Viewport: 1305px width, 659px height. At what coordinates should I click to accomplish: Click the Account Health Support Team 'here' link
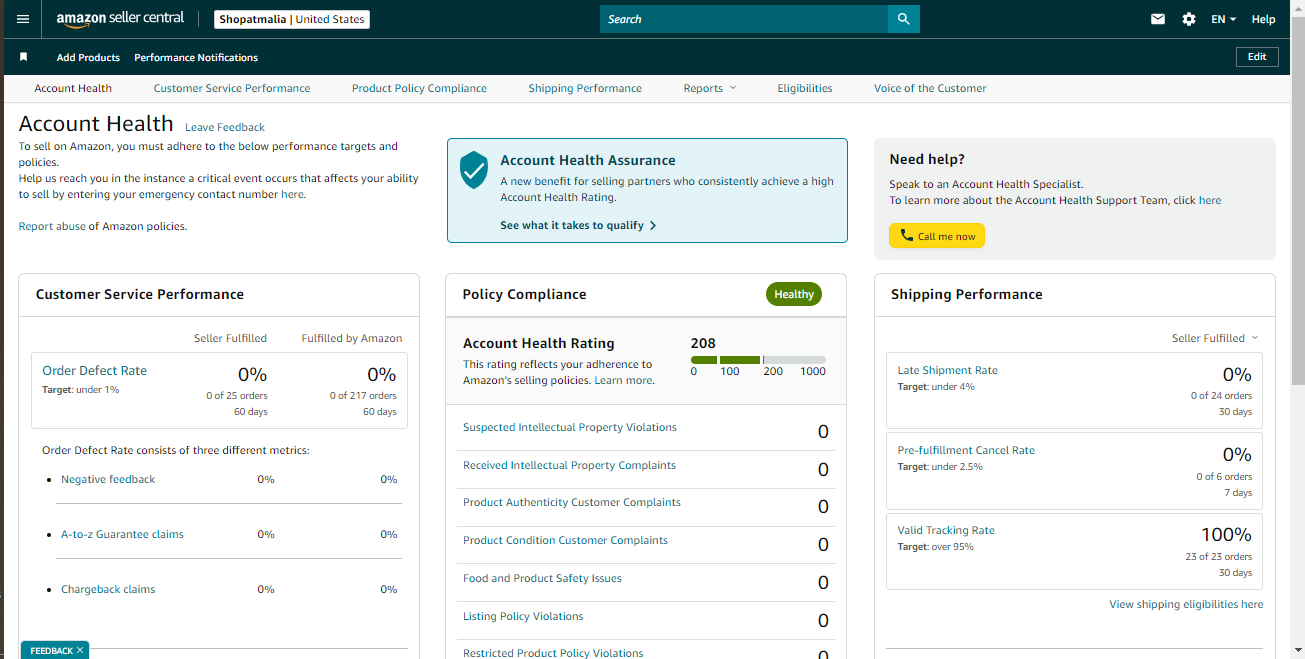(1210, 200)
